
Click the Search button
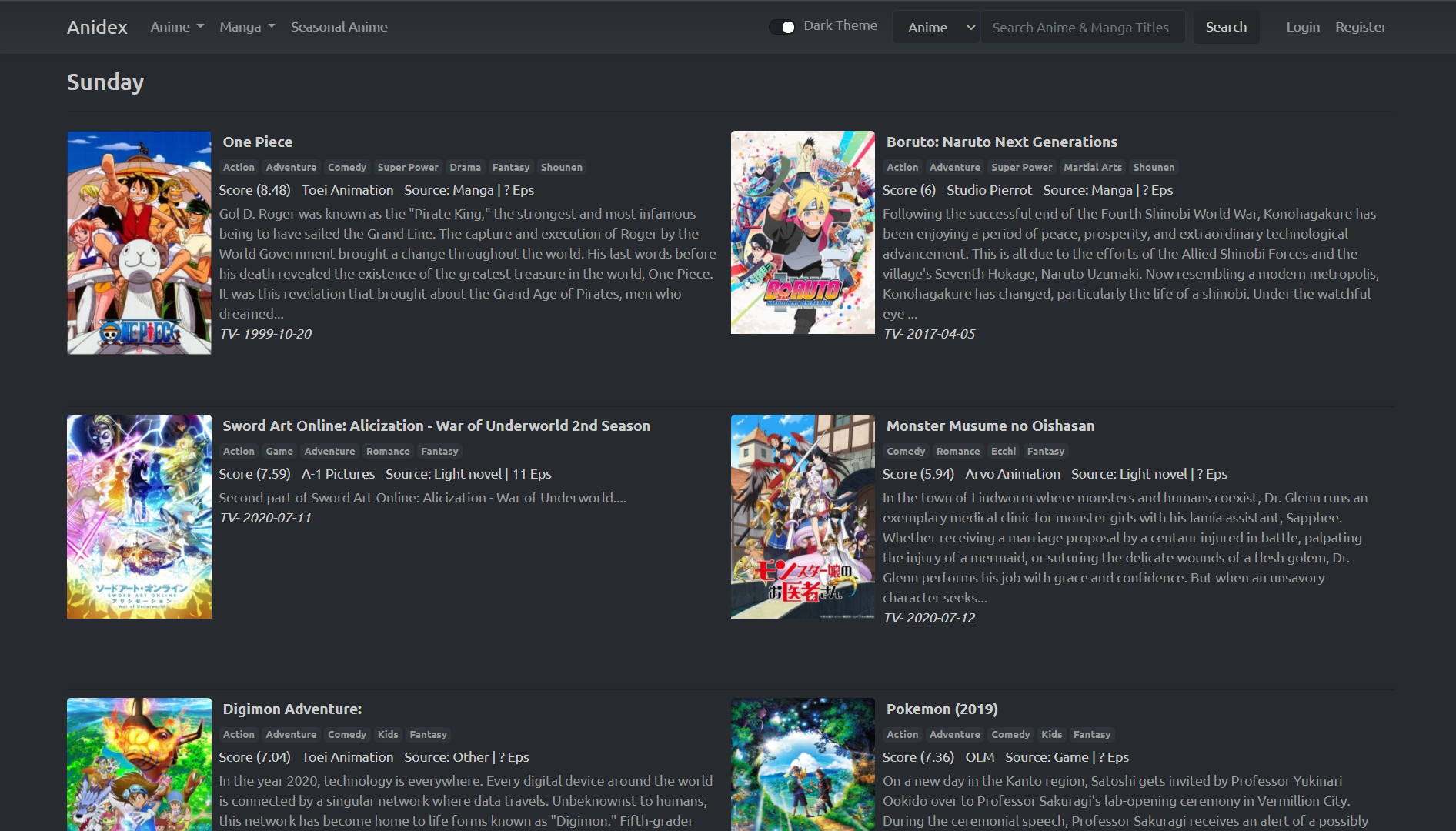click(x=1226, y=27)
